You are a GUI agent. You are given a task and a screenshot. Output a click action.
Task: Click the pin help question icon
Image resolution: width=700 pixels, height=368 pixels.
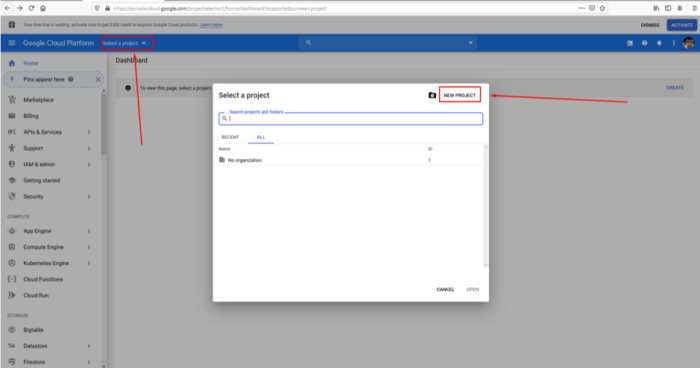coord(71,79)
